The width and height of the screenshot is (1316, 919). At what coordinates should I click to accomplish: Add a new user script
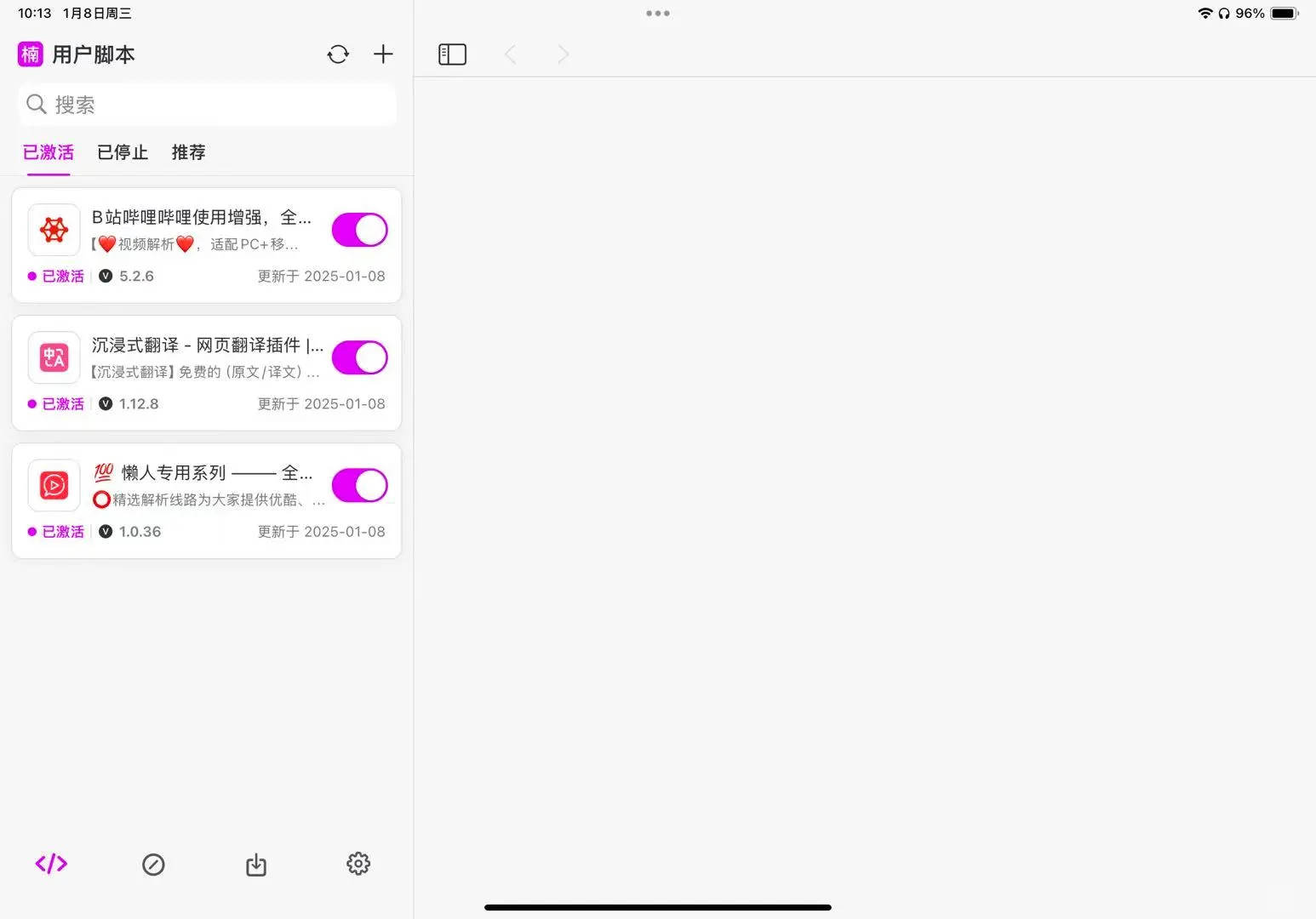pos(382,54)
